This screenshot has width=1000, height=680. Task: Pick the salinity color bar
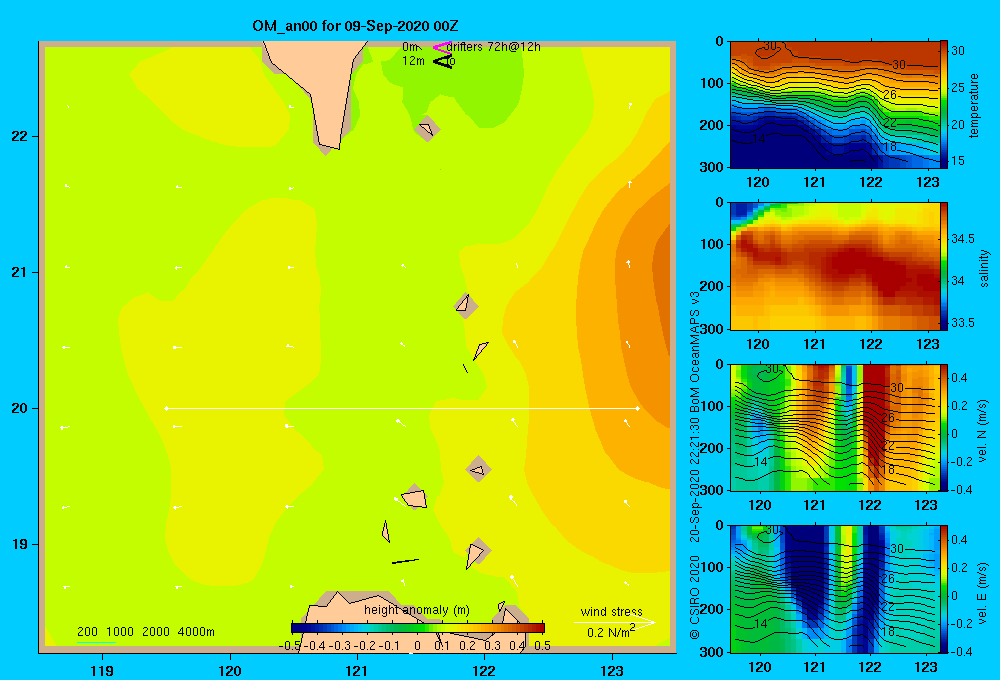(x=944, y=266)
